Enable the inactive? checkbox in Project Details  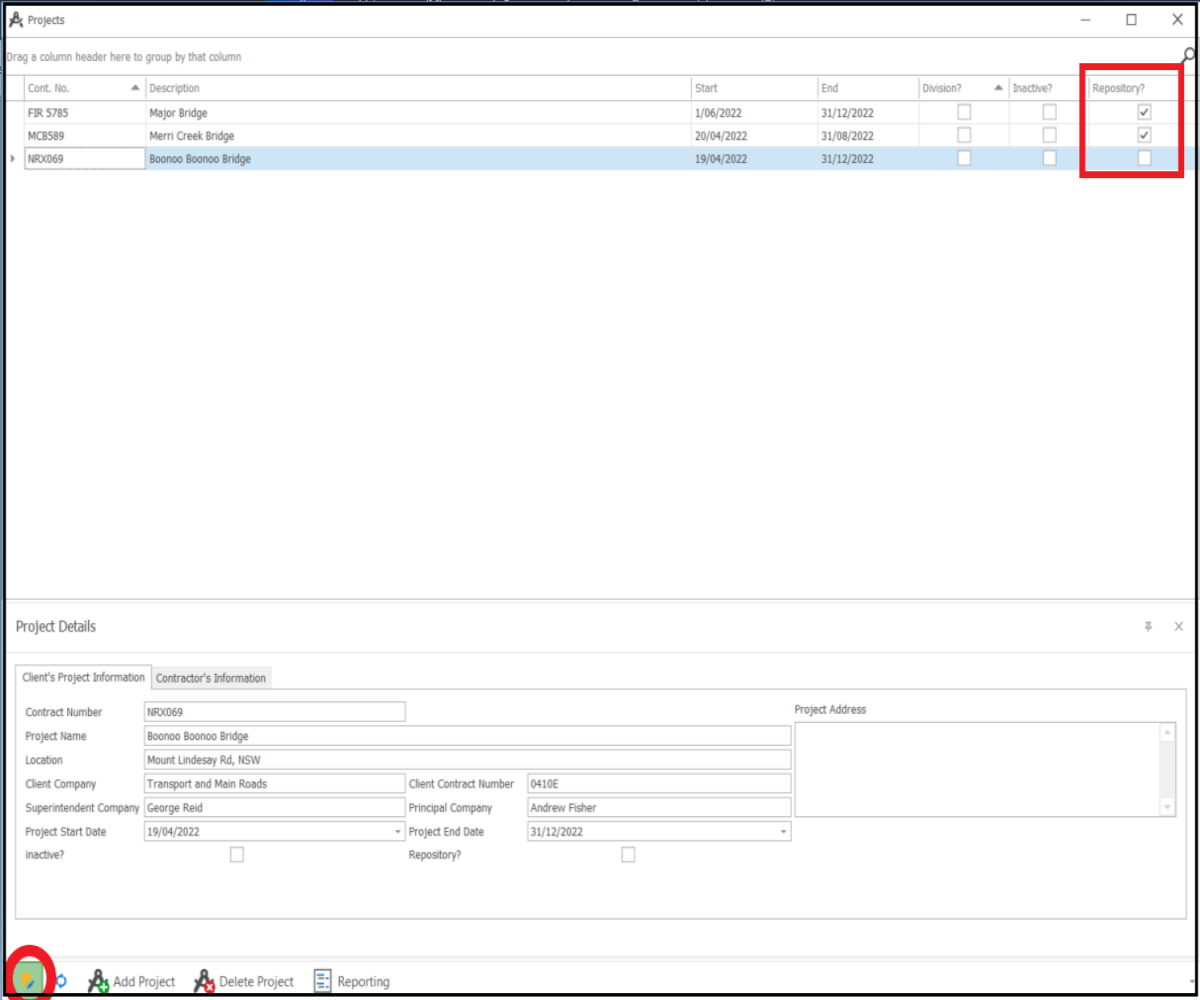[x=236, y=854]
